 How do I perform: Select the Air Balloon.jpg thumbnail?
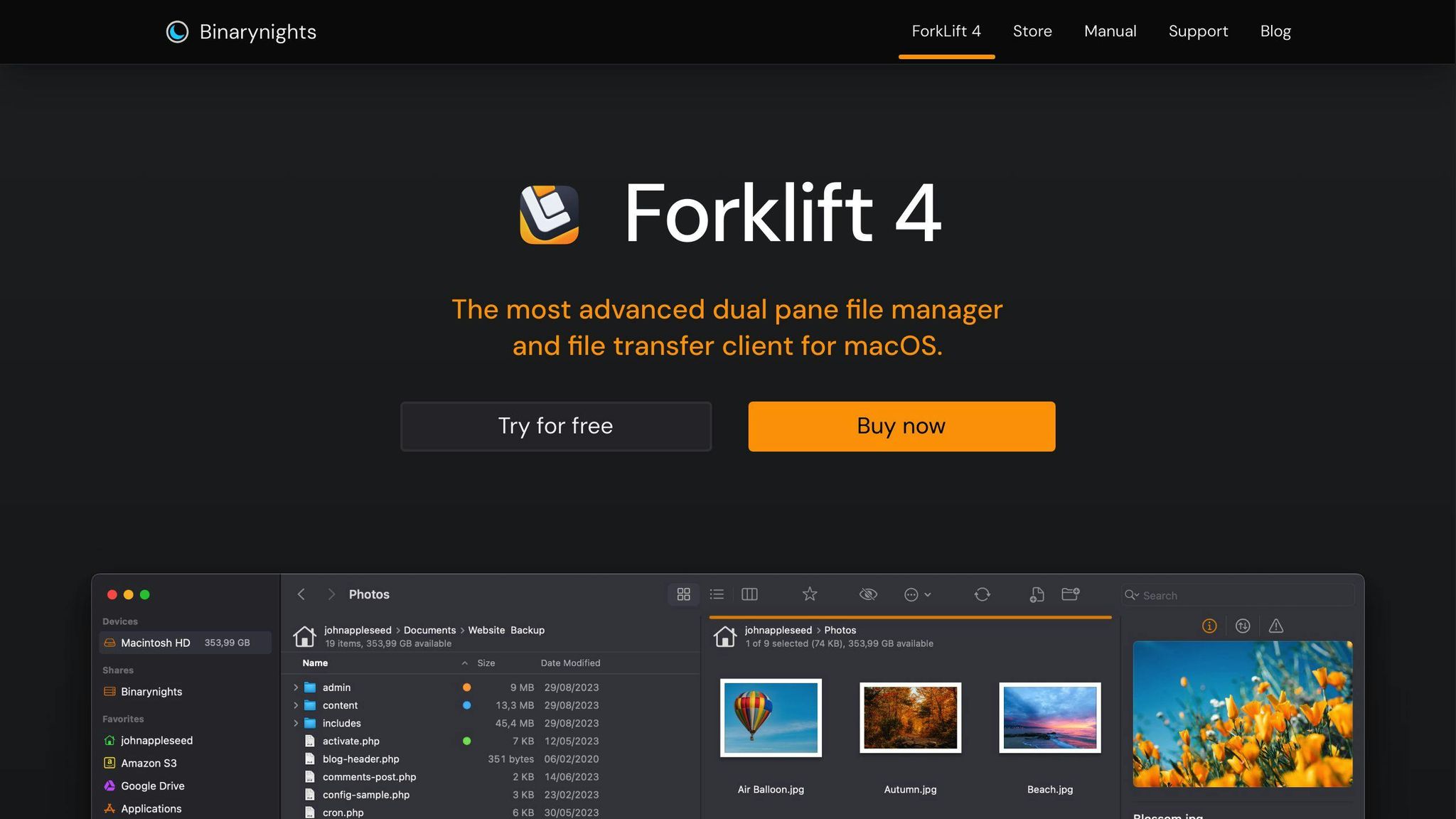pyautogui.click(x=771, y=717)
